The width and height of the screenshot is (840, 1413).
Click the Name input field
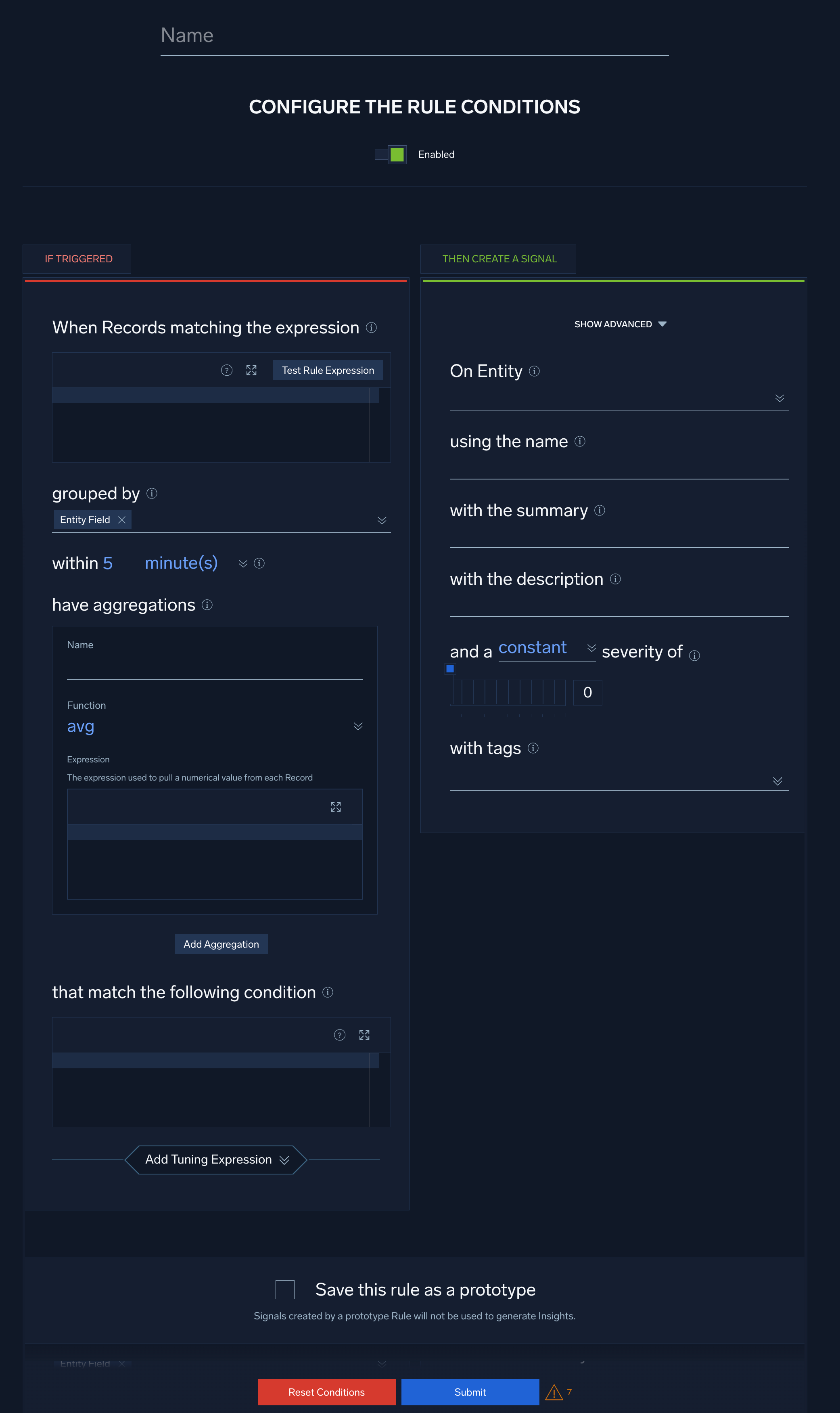[414, 35]
